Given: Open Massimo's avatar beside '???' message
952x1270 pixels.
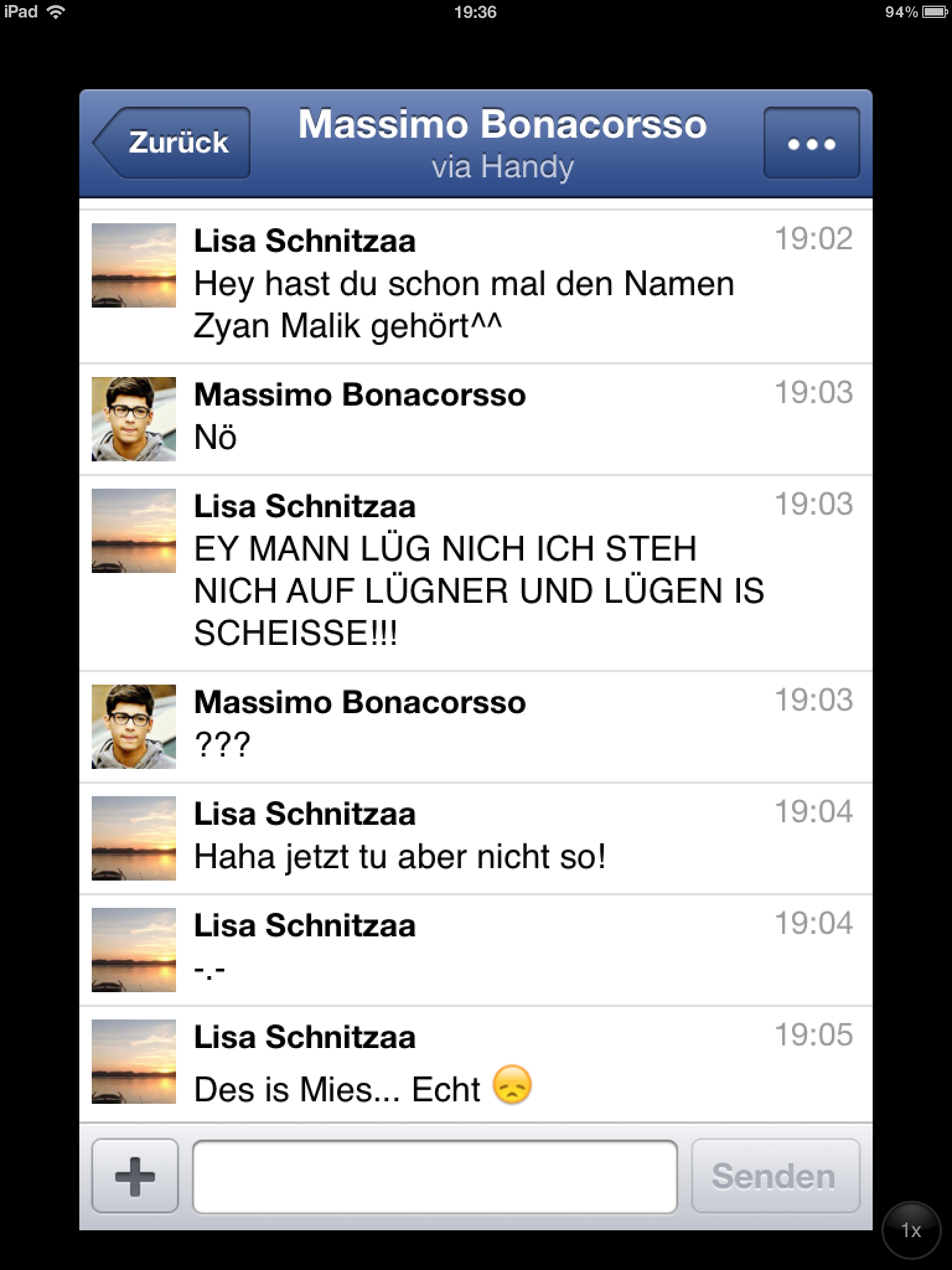Looking at the screenshot, I should tap(134, 727).
